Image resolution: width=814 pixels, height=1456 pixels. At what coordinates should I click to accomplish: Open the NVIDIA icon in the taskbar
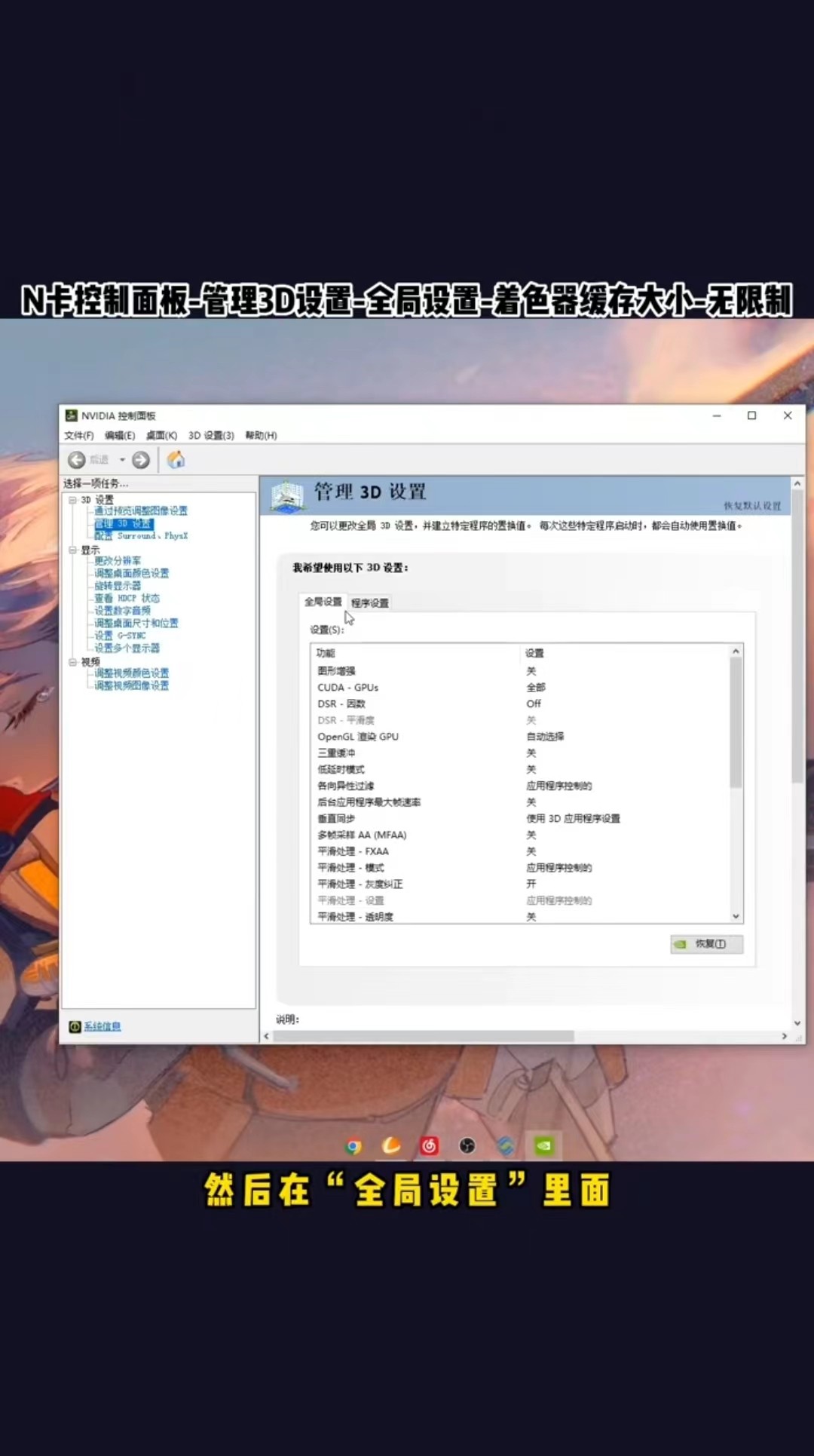point(543,1146)
